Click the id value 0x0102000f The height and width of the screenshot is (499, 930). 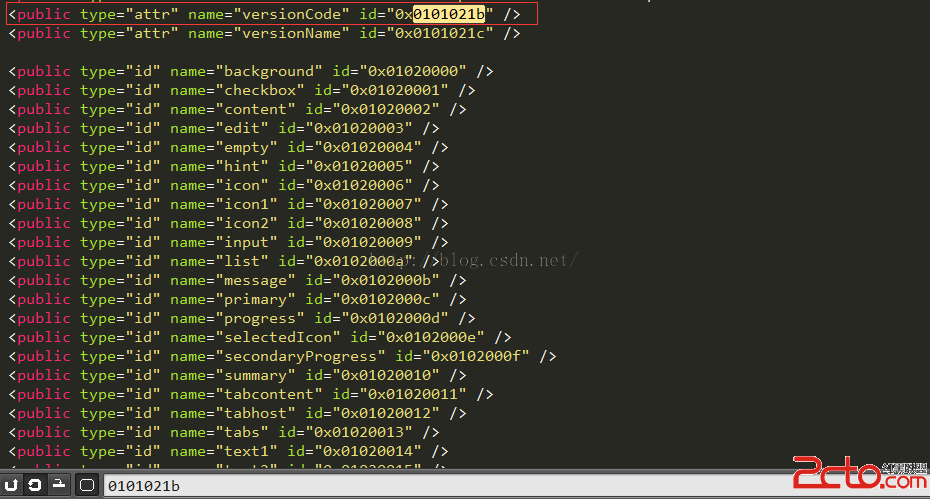(476, 356)
